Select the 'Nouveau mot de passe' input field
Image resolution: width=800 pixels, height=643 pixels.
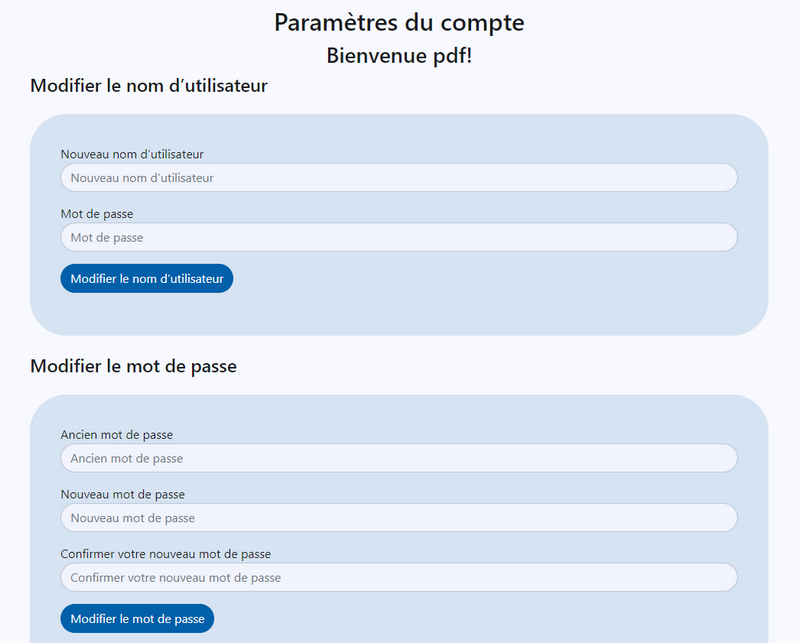point(399,518)
